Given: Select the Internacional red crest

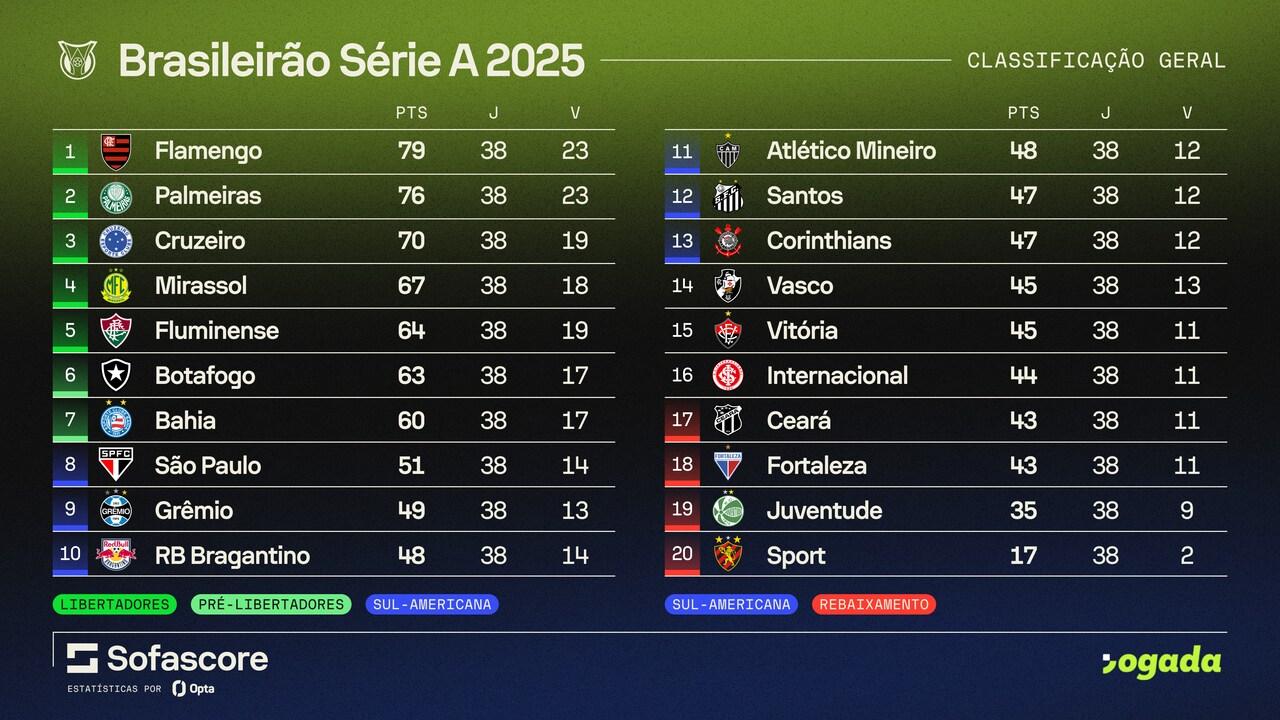Looking at the screenshot, I should click(728, 376).
